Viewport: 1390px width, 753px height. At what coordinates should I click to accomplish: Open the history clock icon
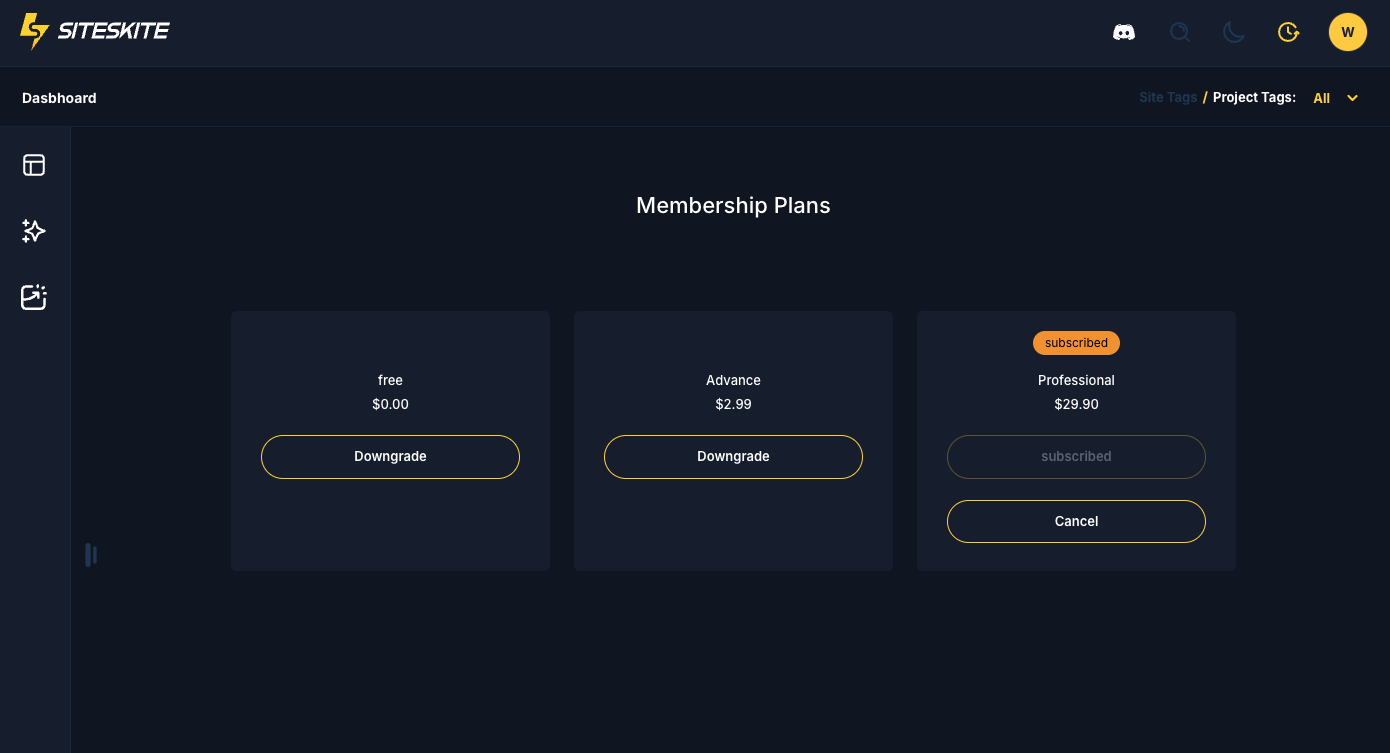(1289, 32)
